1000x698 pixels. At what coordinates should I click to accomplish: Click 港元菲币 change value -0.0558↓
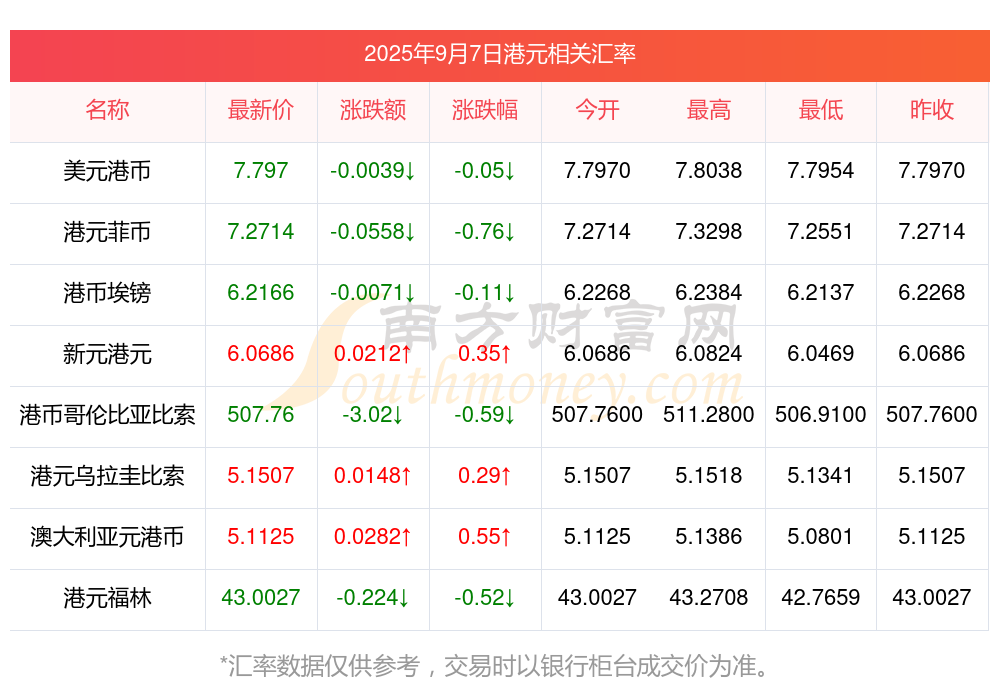point(372,232)
